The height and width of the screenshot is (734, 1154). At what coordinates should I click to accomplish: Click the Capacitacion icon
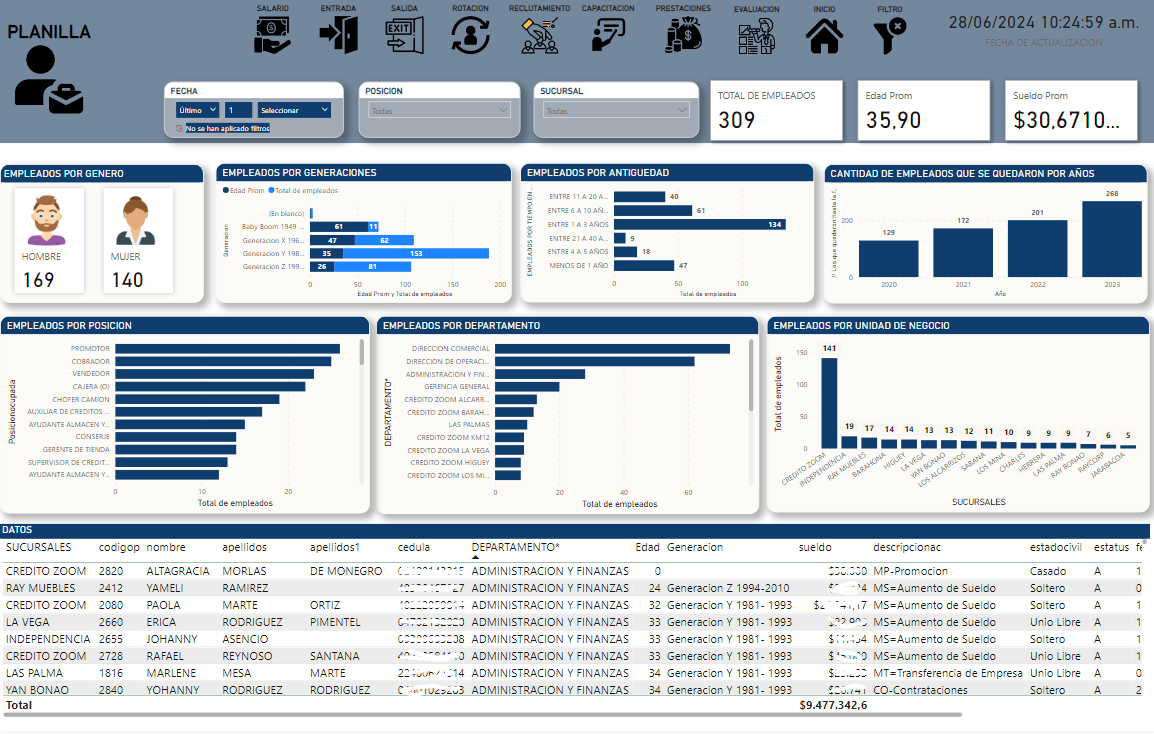(607, 36)
